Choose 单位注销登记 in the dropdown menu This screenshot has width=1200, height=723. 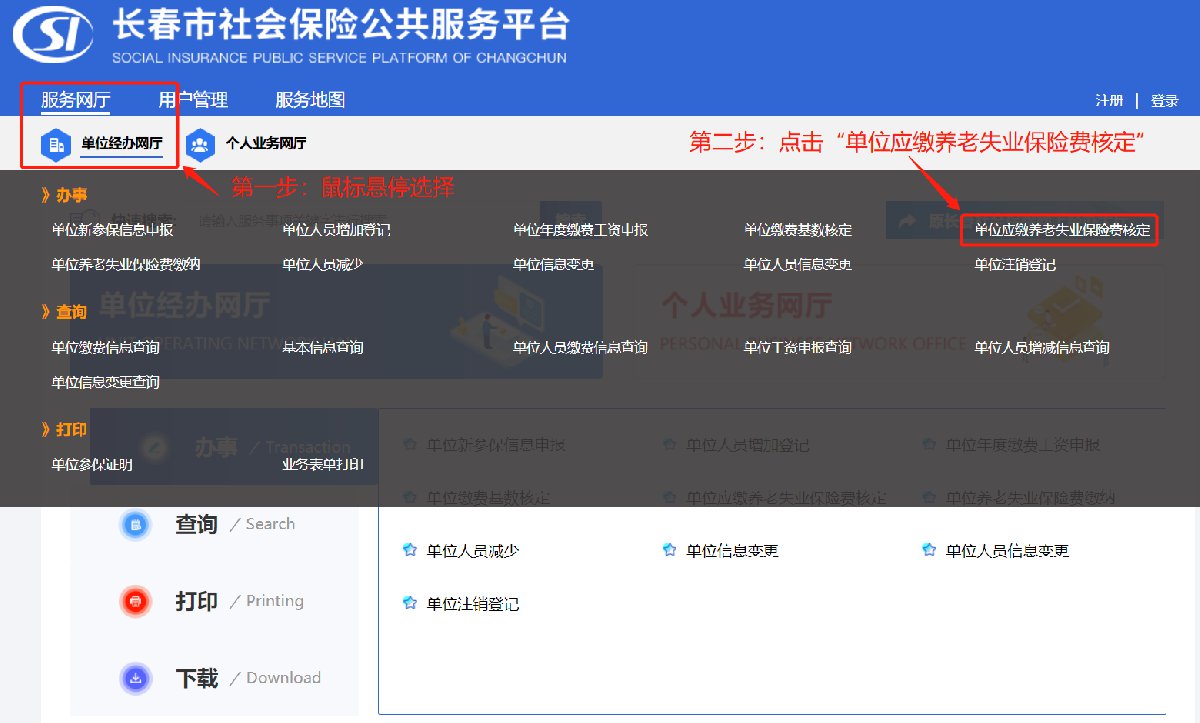1015,265
